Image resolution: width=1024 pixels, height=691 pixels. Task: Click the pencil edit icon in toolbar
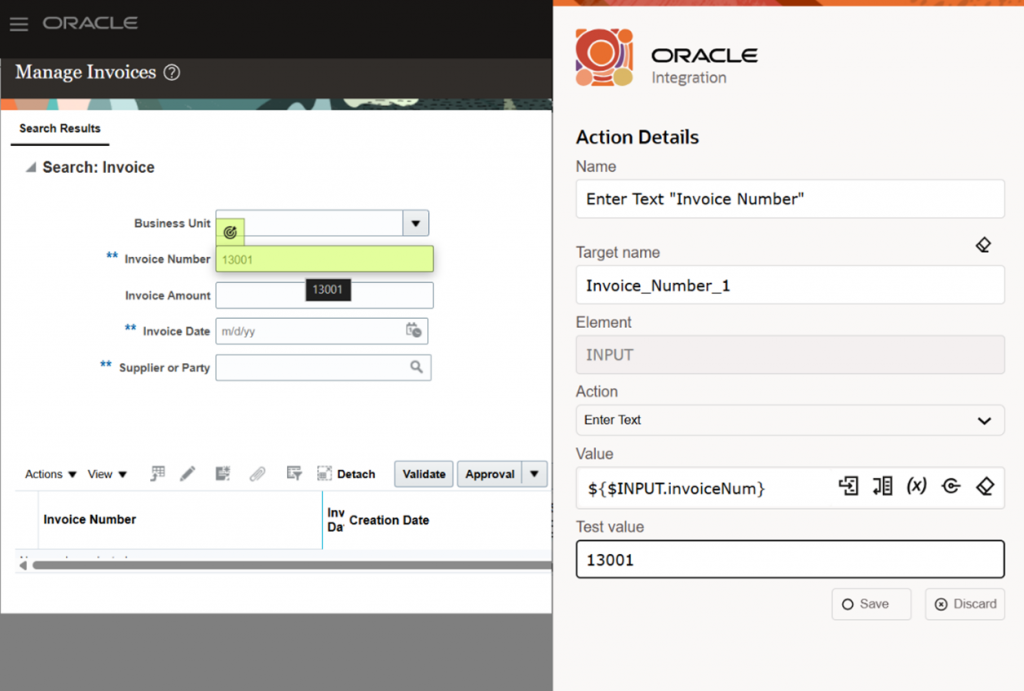pyautogui.click(x=187, y=474)
